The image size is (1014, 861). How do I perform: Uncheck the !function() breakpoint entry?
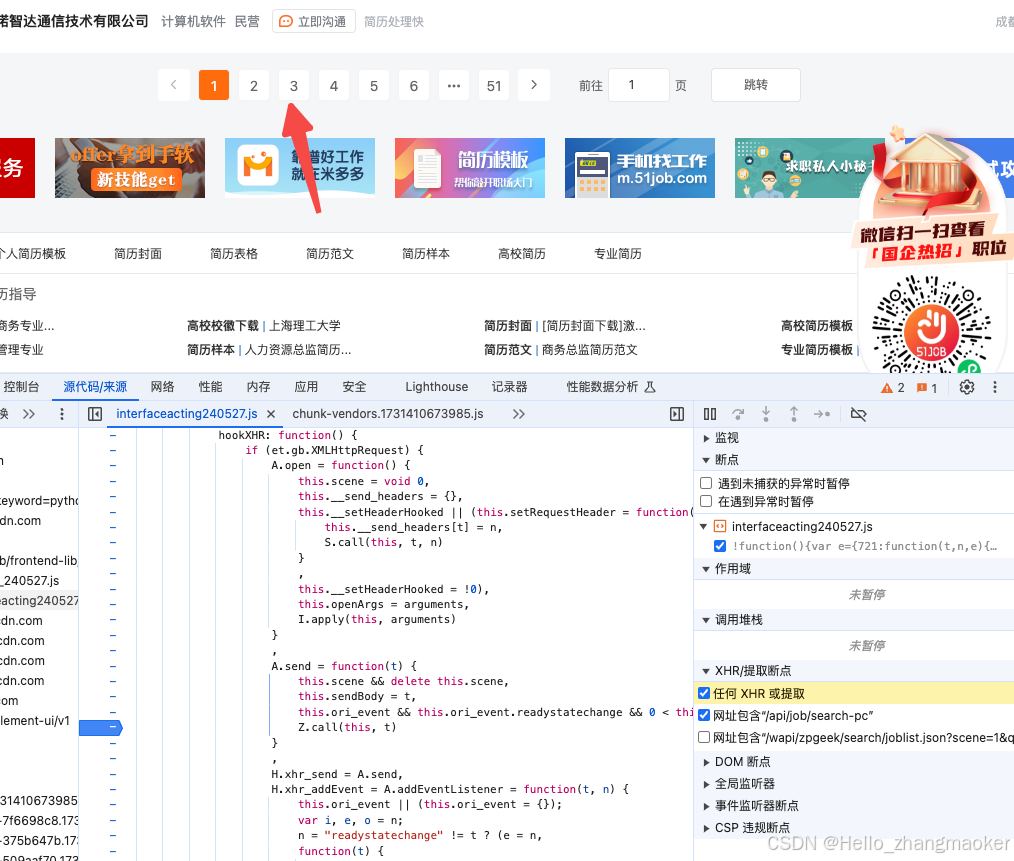click(720, 546)
